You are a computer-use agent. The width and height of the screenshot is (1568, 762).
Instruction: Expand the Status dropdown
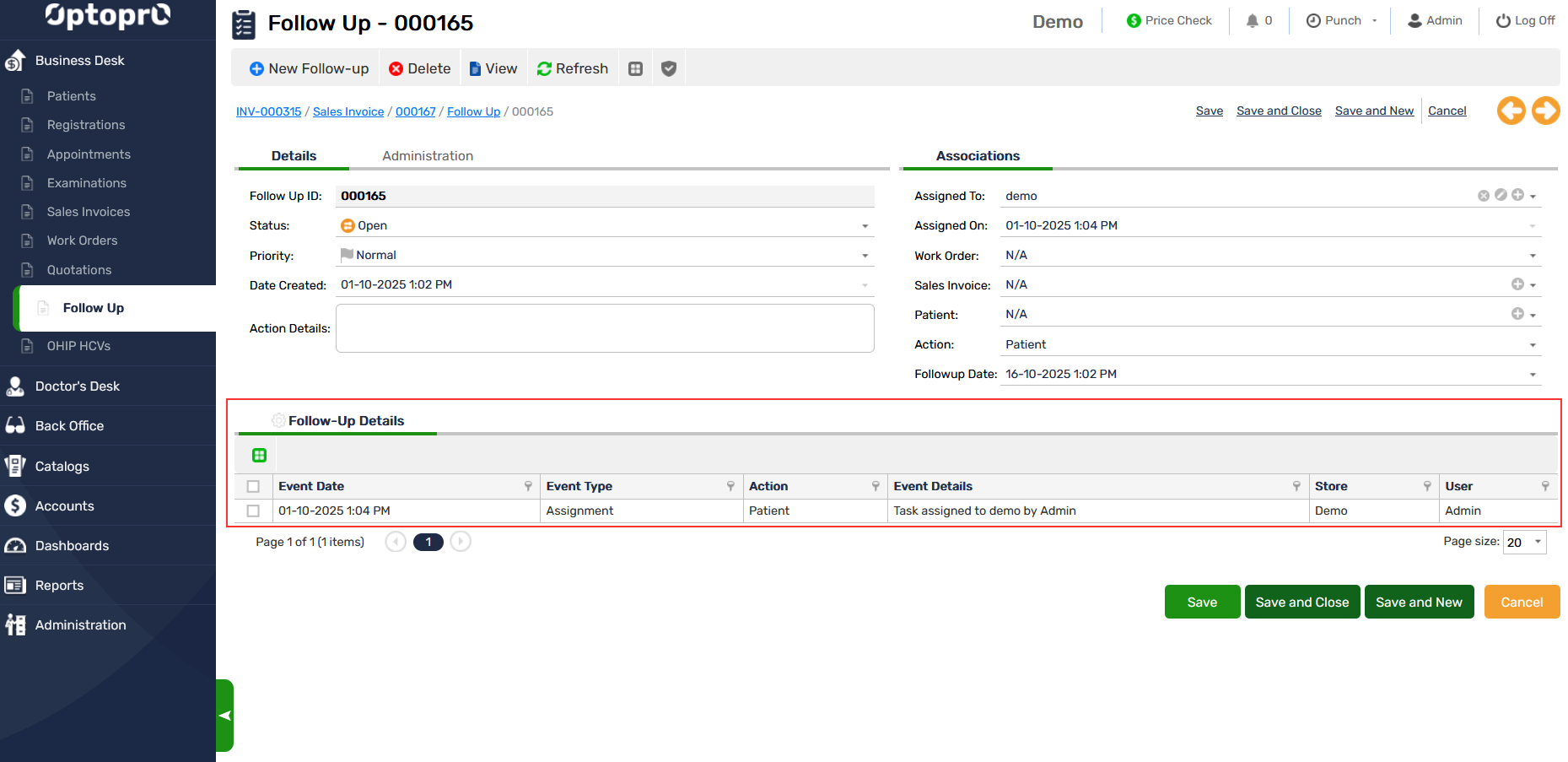click(865, 226)
